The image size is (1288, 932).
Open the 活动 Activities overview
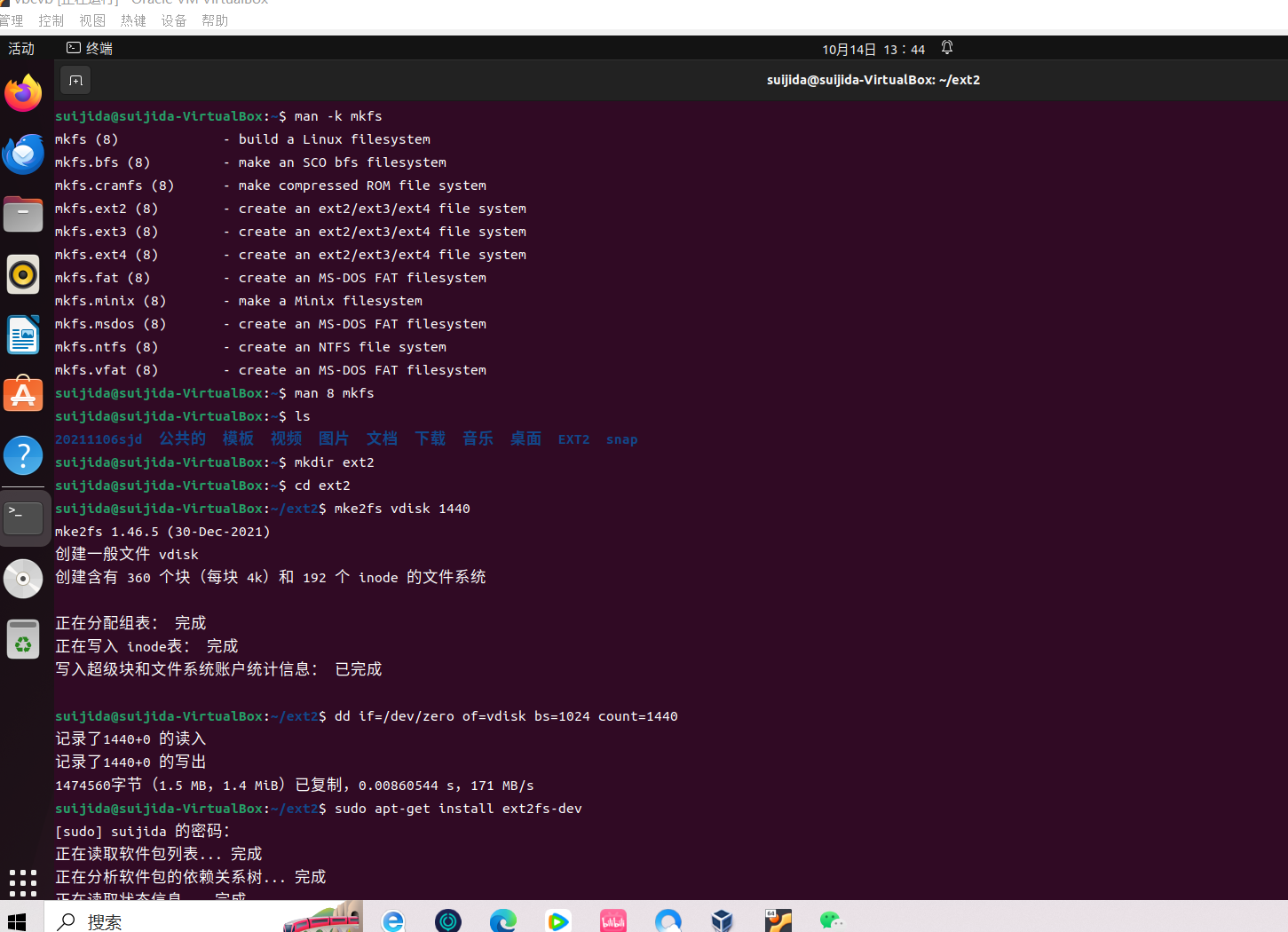coord(21,48)
